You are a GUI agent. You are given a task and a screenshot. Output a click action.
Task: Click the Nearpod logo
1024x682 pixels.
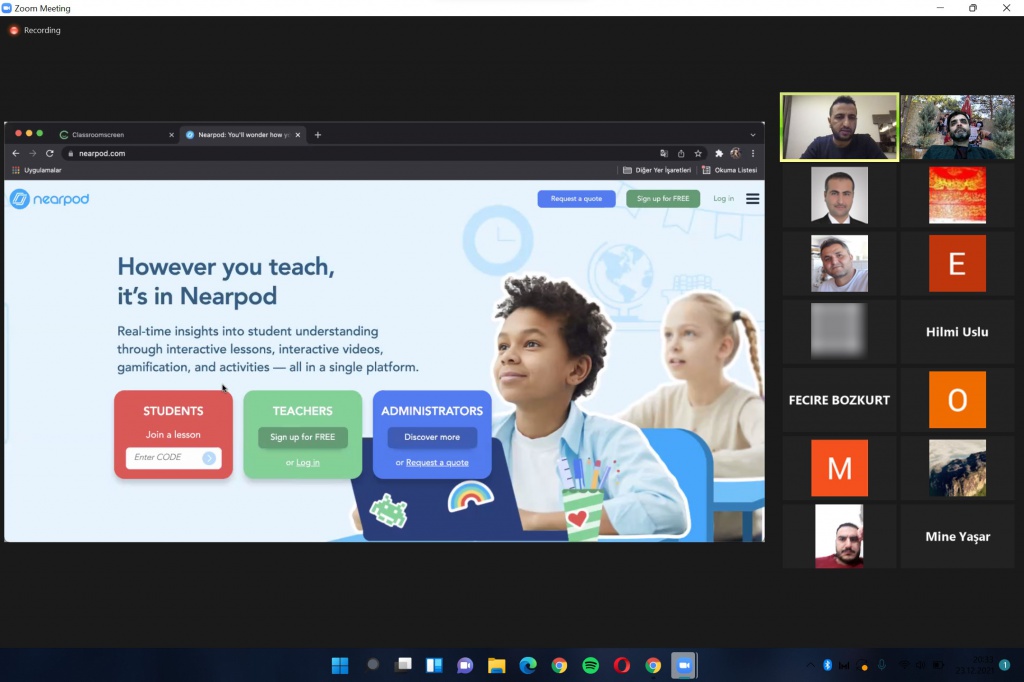[50, 199]
